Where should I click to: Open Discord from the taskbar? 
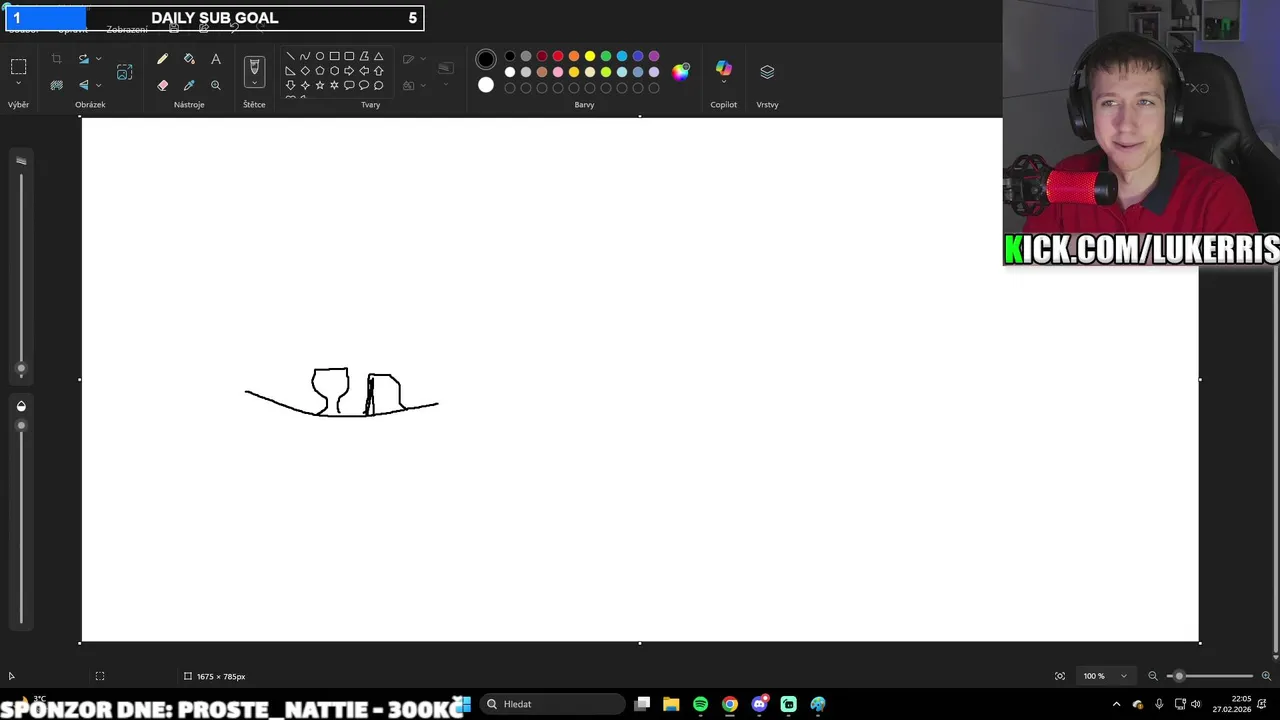coord(759,704)
